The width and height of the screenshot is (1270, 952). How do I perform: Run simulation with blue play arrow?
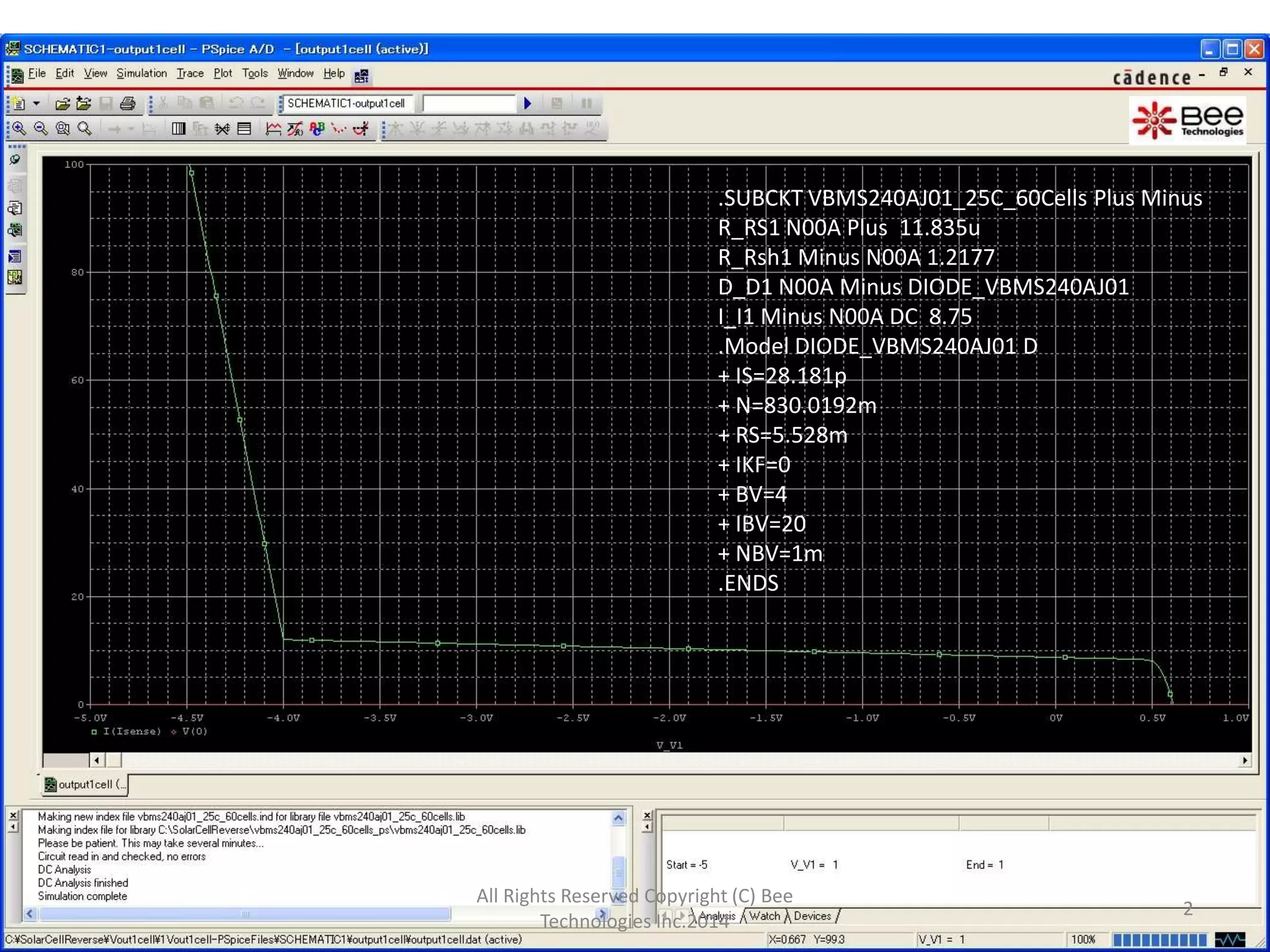click(x=527, y=104)
